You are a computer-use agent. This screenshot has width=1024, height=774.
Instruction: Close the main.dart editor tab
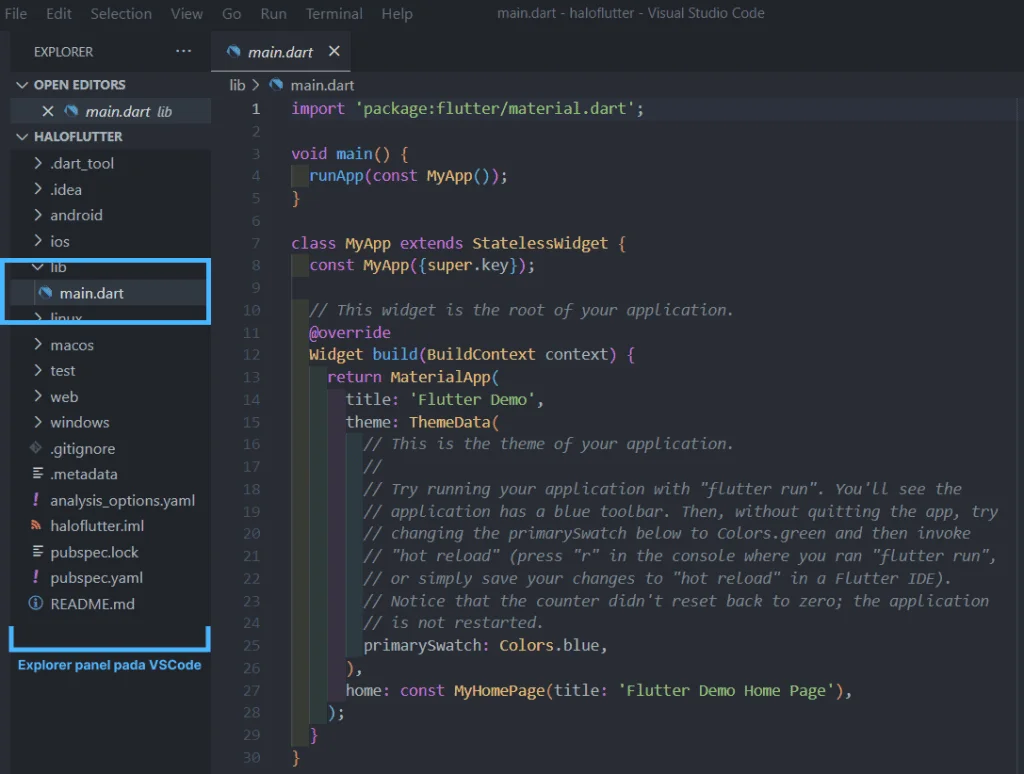coord(334,51)
